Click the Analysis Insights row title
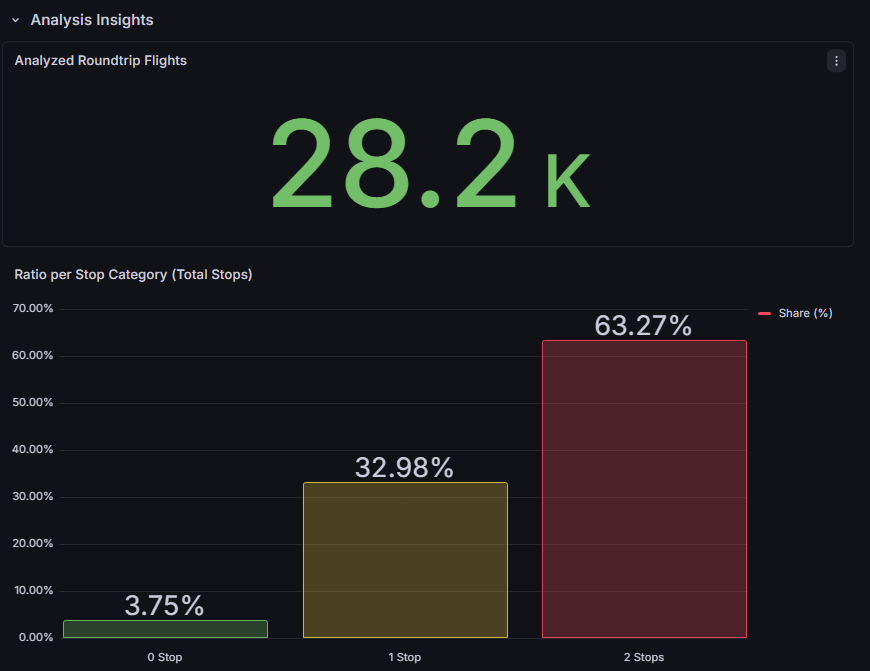Image resolution: width=870 pixels, height=671 pixels. point(92,20)
